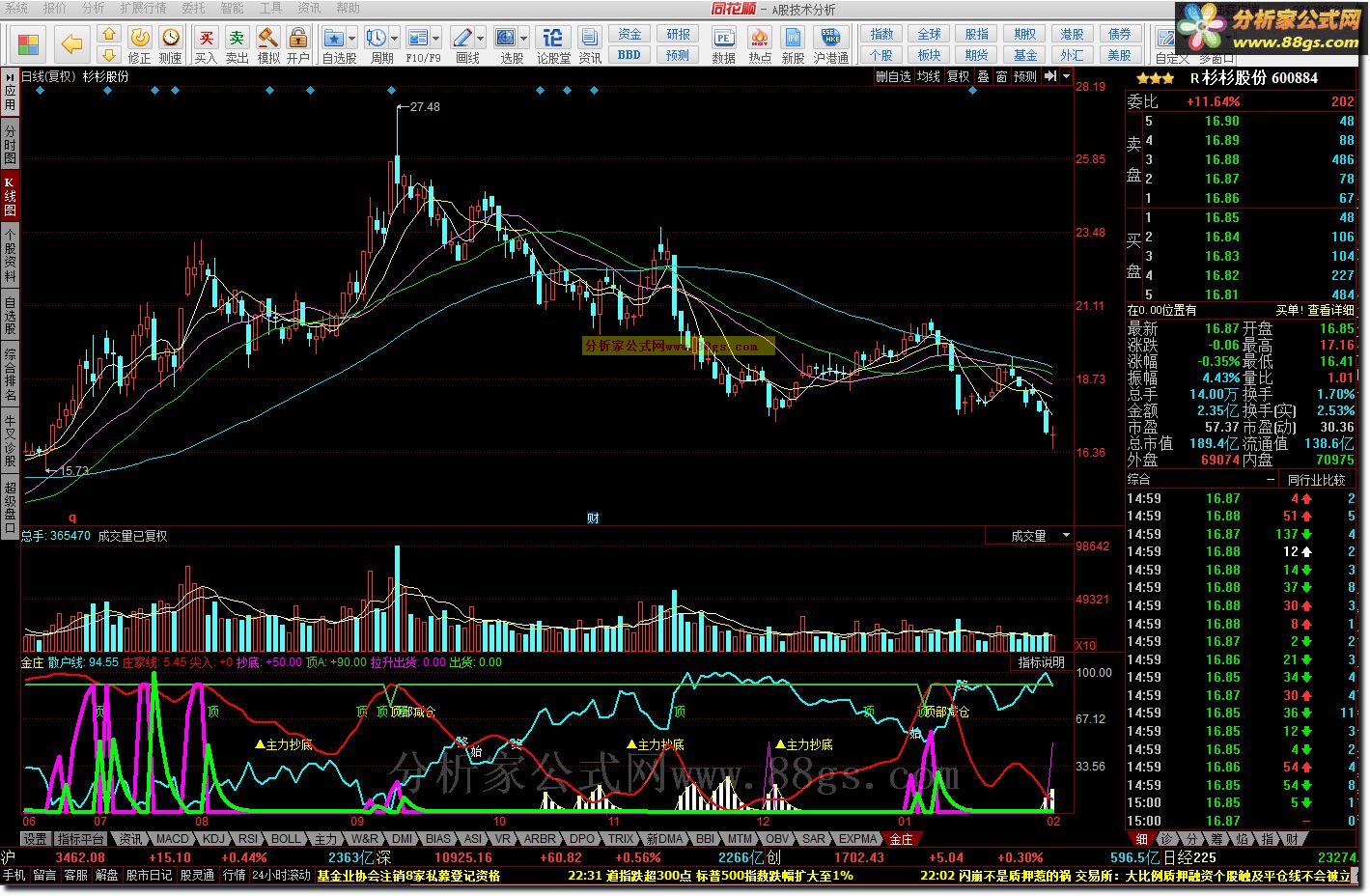
Task: Click the BBD button
Action: tap(629, 55)
